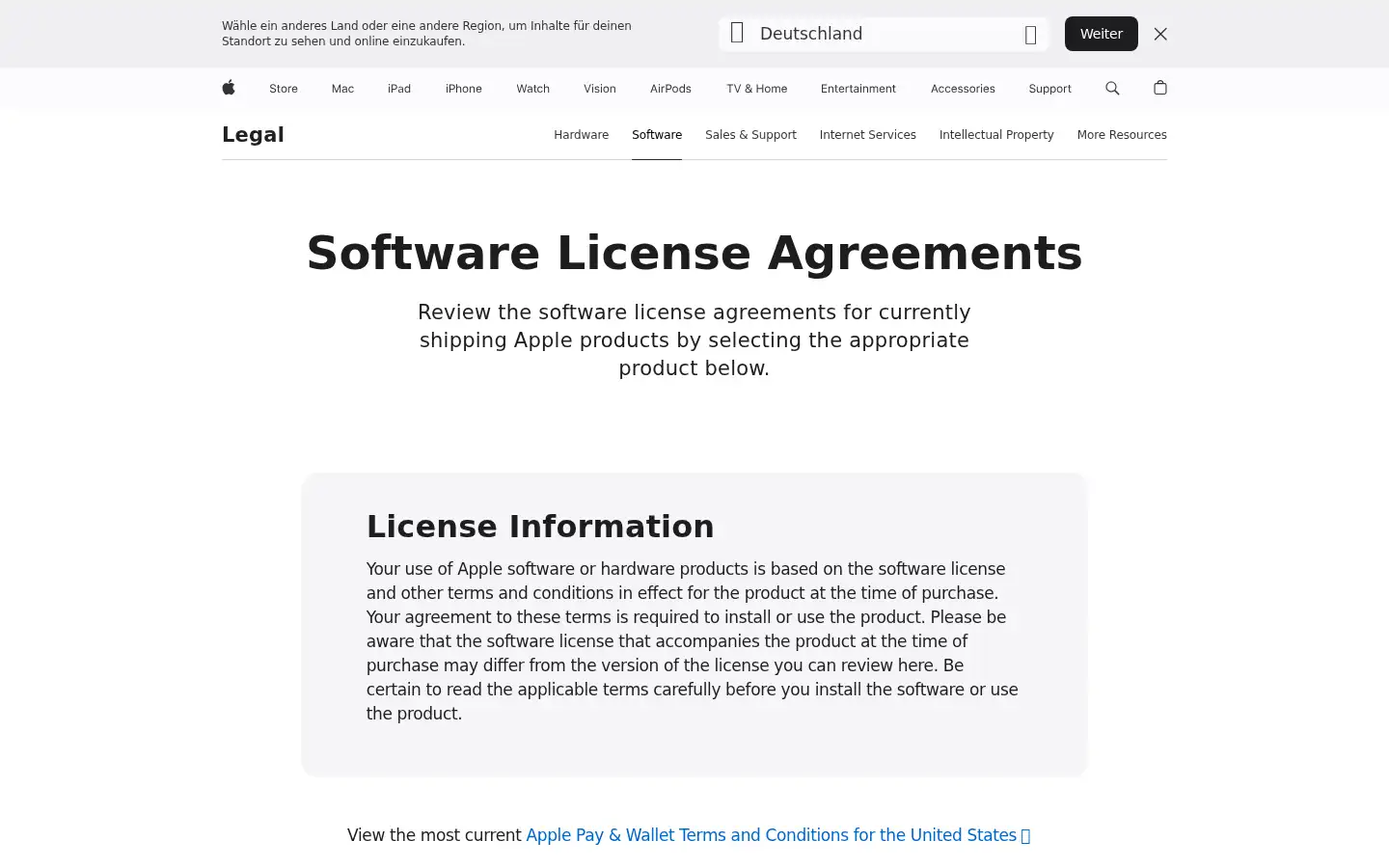The width and height of the screenshot is (1389, 868).
Task: Open the Accessories menu
Action: pos(963,89)
